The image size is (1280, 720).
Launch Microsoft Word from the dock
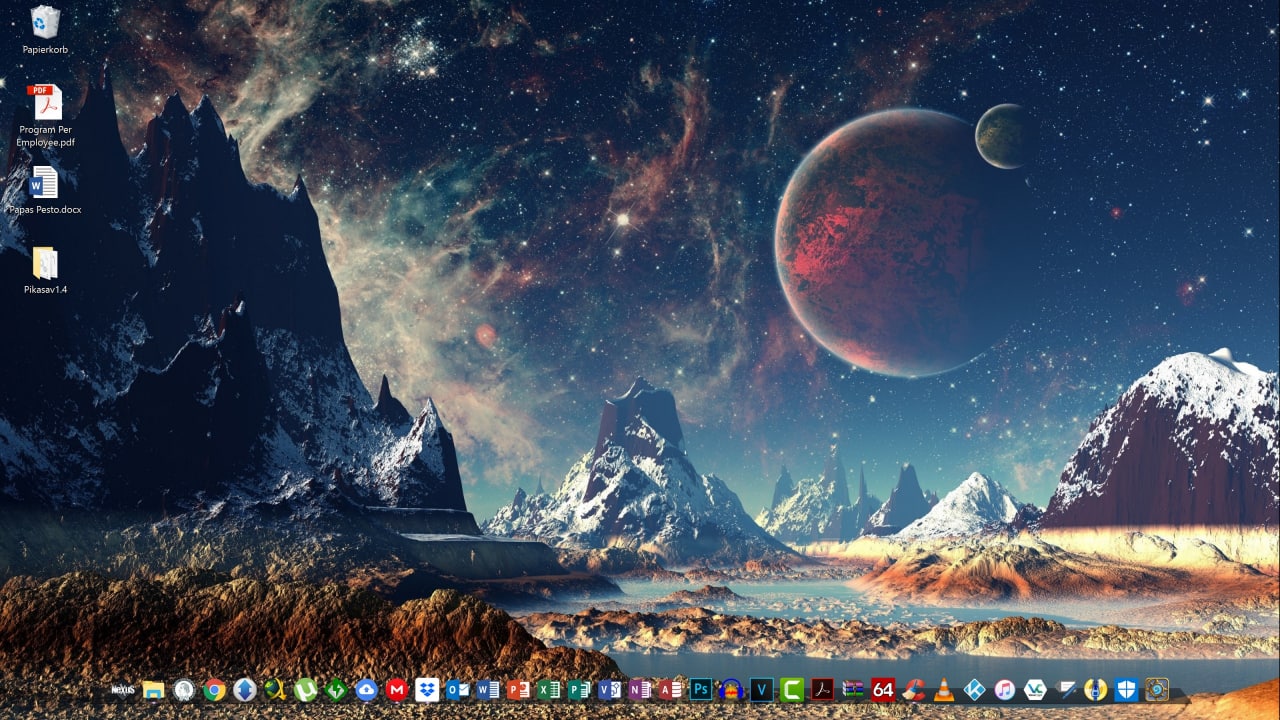489,690
